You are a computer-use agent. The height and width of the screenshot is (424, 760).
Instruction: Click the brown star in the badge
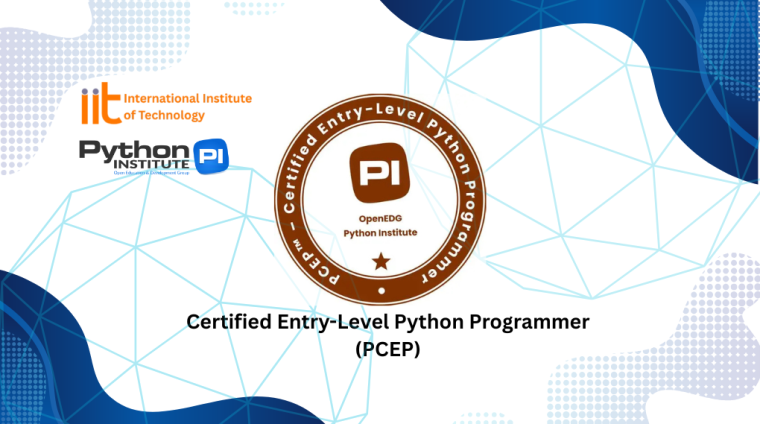point(381,262)
